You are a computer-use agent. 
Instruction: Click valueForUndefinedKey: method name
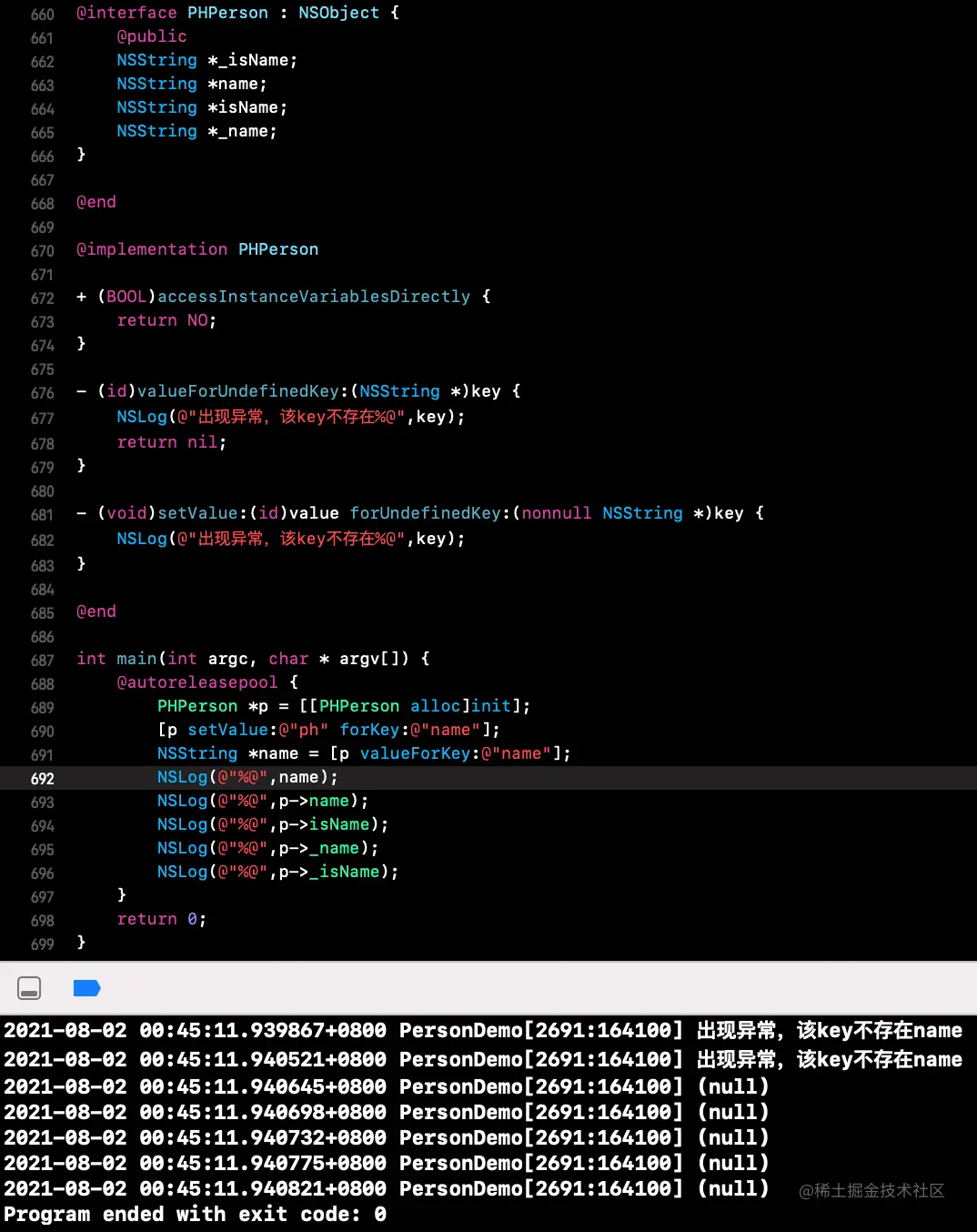243,391
